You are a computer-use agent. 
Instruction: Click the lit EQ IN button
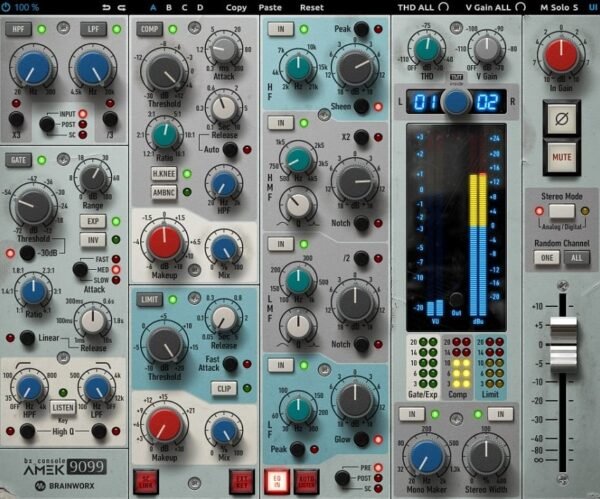click(x=277, y=482)
